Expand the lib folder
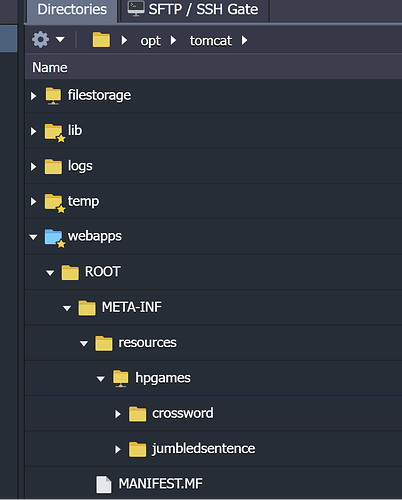Image resolution: width=402 pixels, height=500 pixels. 33,131
